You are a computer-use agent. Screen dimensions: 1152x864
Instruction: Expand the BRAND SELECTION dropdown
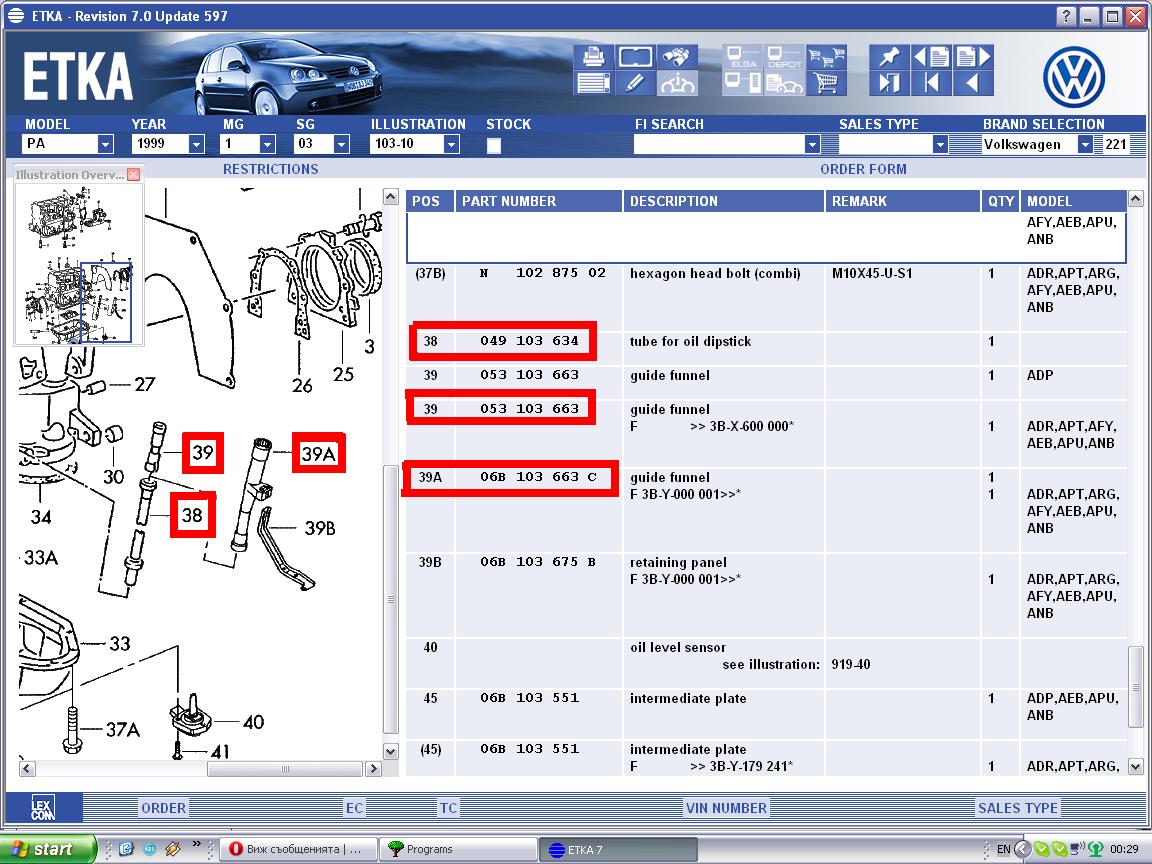[1085, 144]
